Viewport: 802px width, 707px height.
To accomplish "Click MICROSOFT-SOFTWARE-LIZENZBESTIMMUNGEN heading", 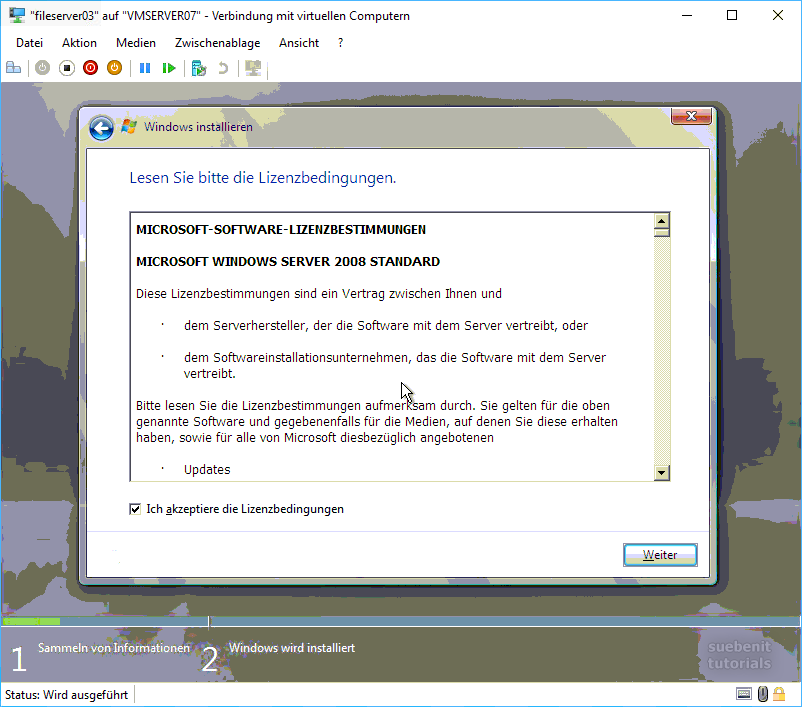I will (281, 230).
